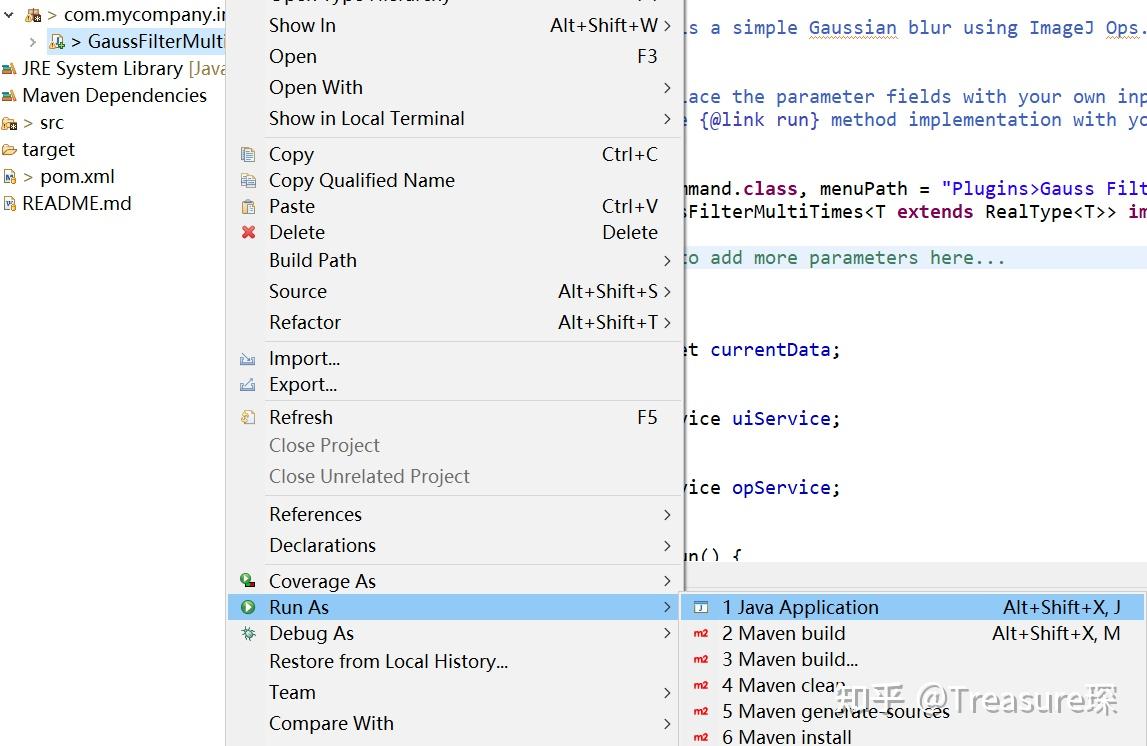Open README.md in project tree
The height and width of the screenshot is (746, 1147).
[x=76, y=203]
